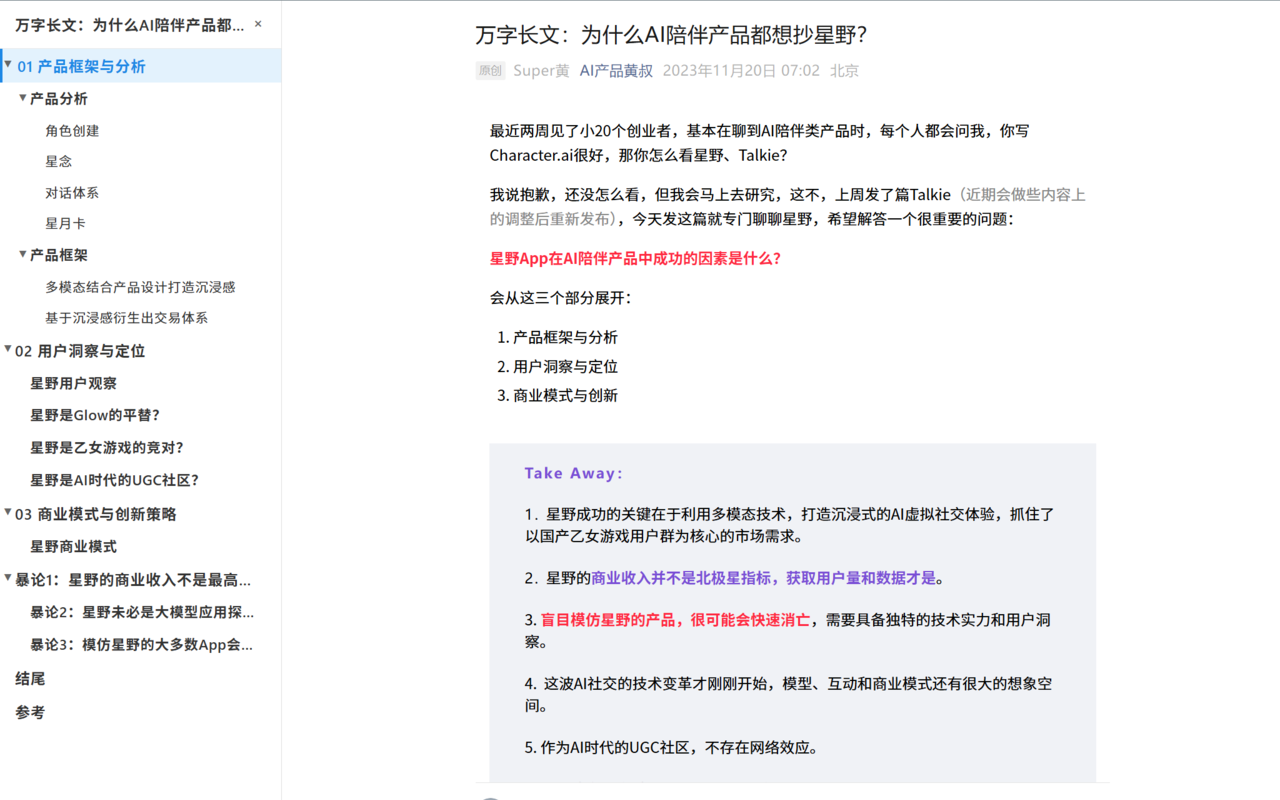Jump to "星野用户观察" section
The height and width of the screenshot is (800, 1280).
[74, 383]
